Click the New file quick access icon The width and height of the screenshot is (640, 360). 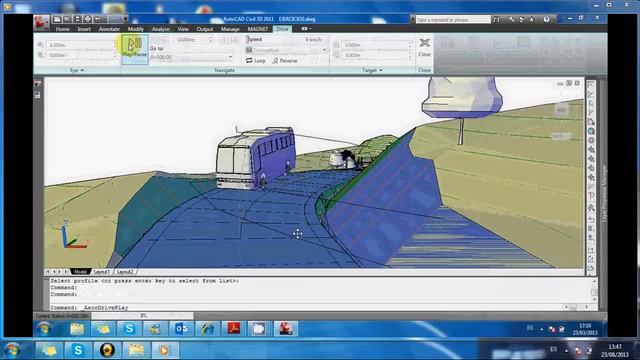point(57,19)
